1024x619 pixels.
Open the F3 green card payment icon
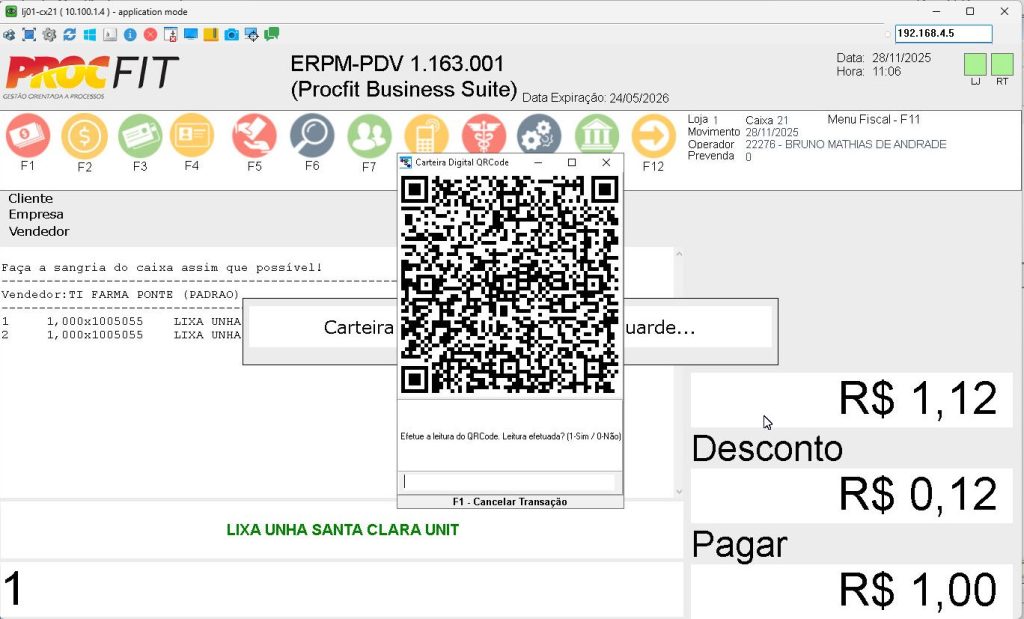click(x=140, y=135)
